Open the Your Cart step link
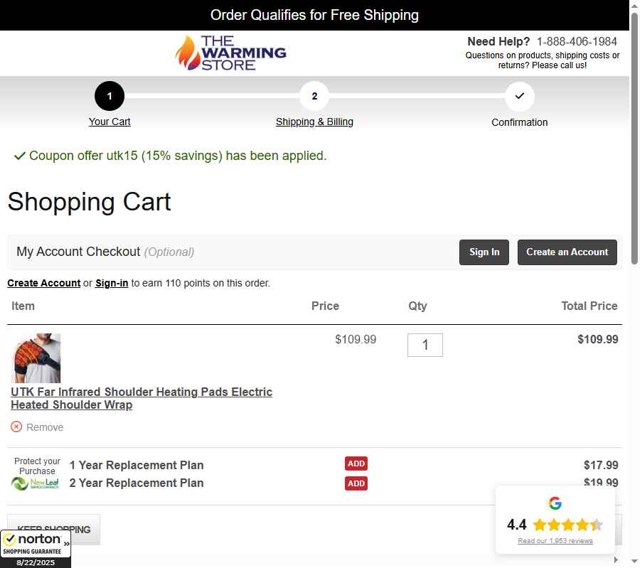Image resolution: width=640 pixels, height=568 pixels. point(109,122)
